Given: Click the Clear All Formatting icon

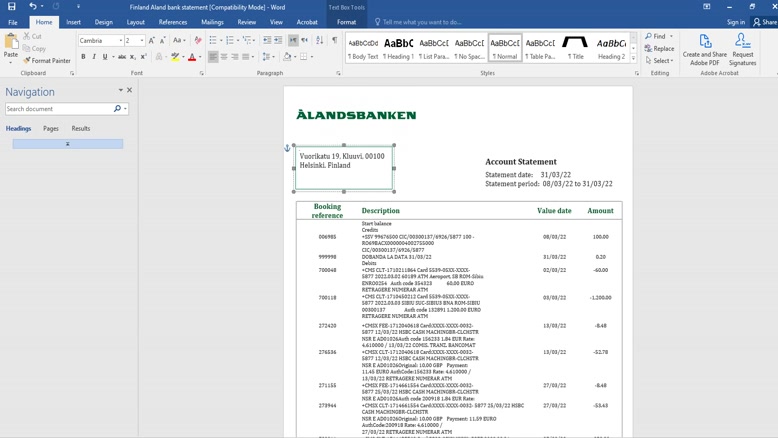Looking at the screenshot, I should pyautogui.click(x=198, y=41).
